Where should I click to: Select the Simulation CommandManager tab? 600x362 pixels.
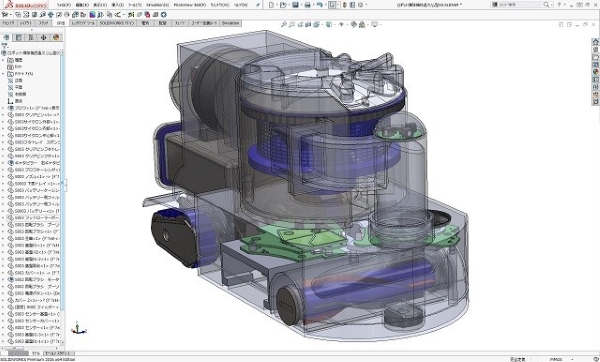(231, 23)
